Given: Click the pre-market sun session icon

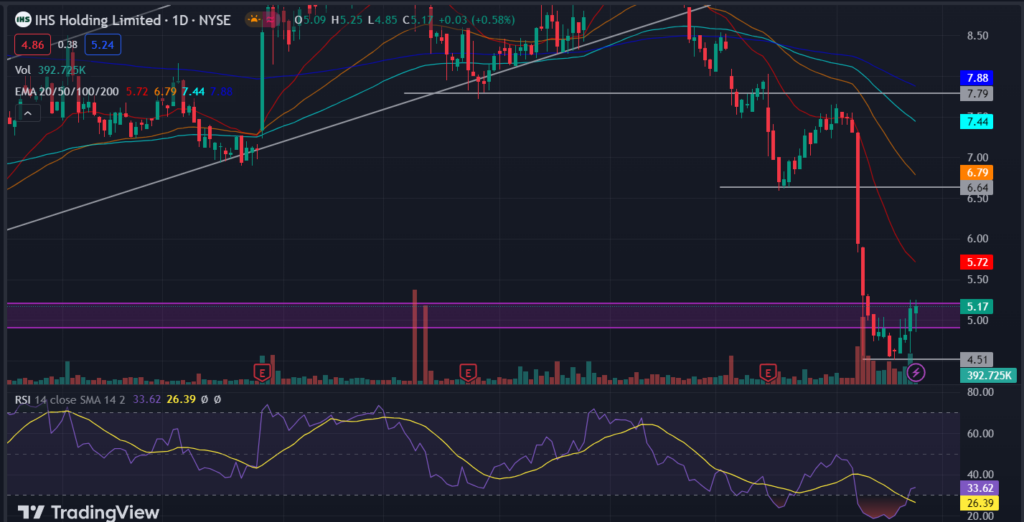Looking at the screenshot, I should (x=253, y=20).
